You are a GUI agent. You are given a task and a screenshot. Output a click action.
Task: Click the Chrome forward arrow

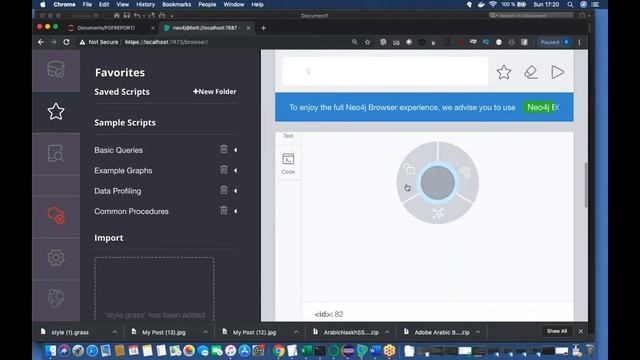coord(53,42)
